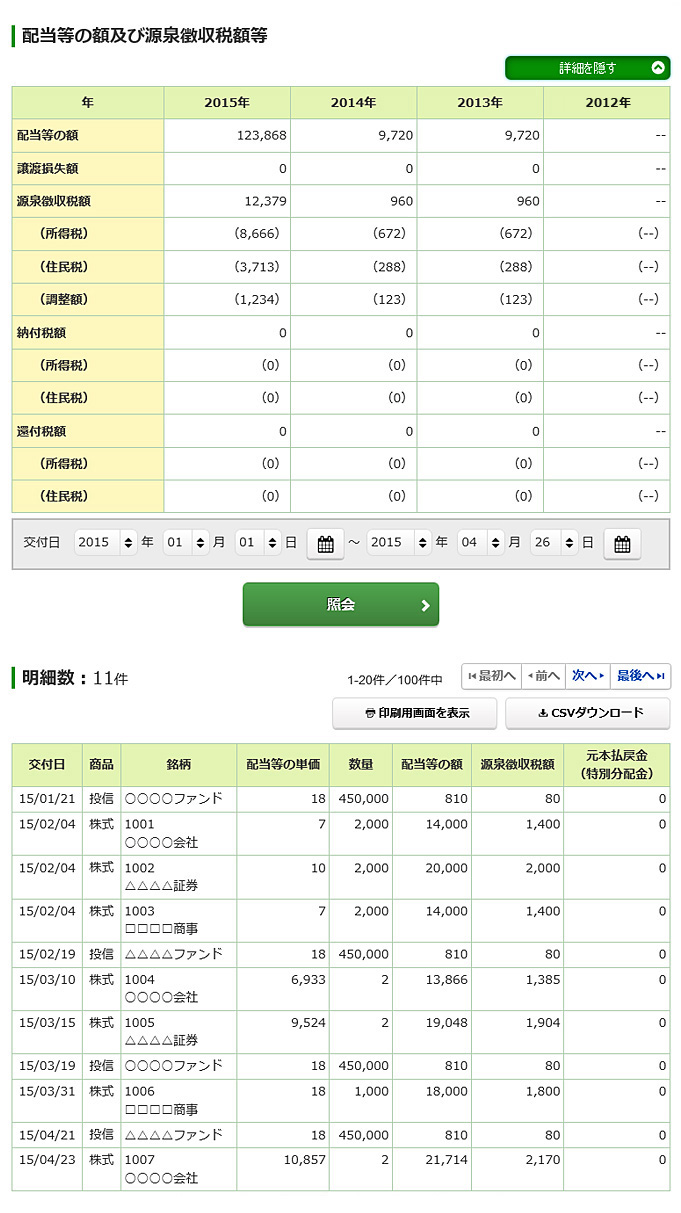This screenshot has height=1213, width=681.
Task: Open the start month 01 dropdown
Action: point(186,542)
